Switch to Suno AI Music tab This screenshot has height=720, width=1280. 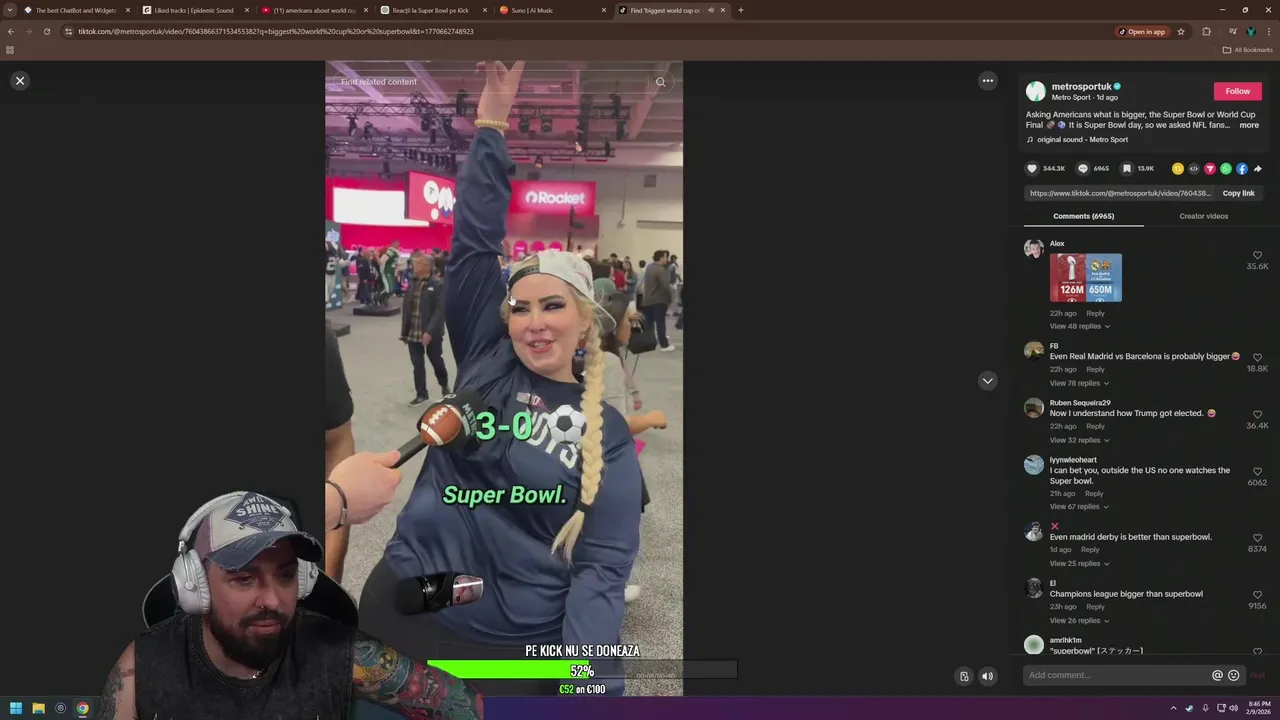click(x=550, y=10)
